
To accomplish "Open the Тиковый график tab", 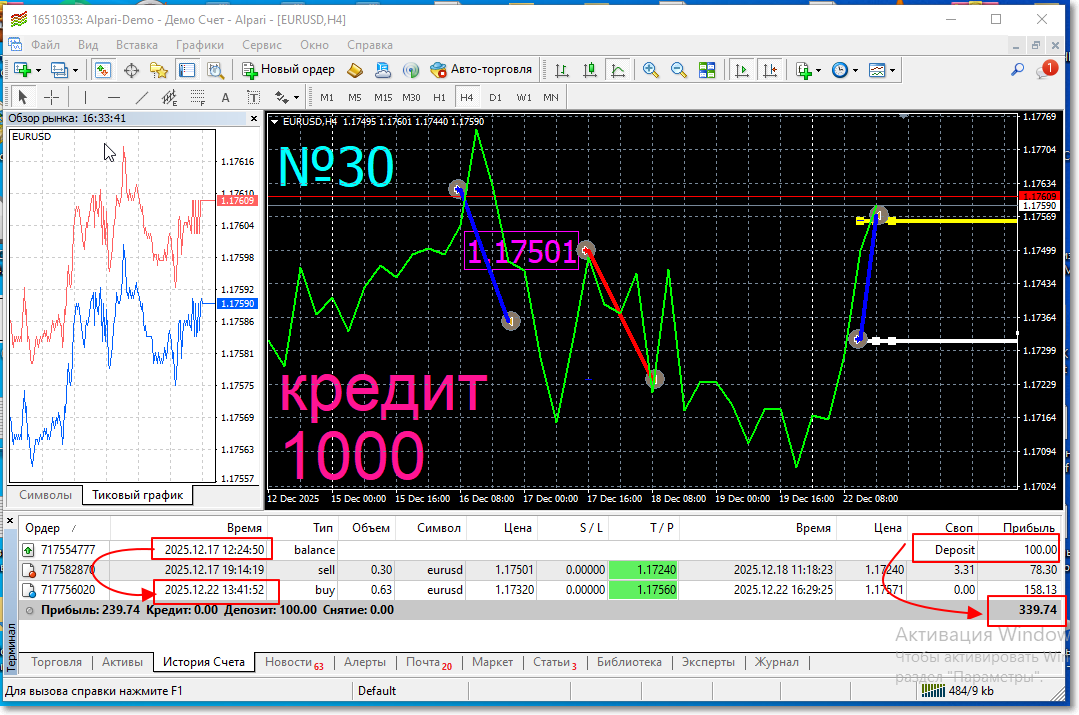I will click(x=137, y=495).
